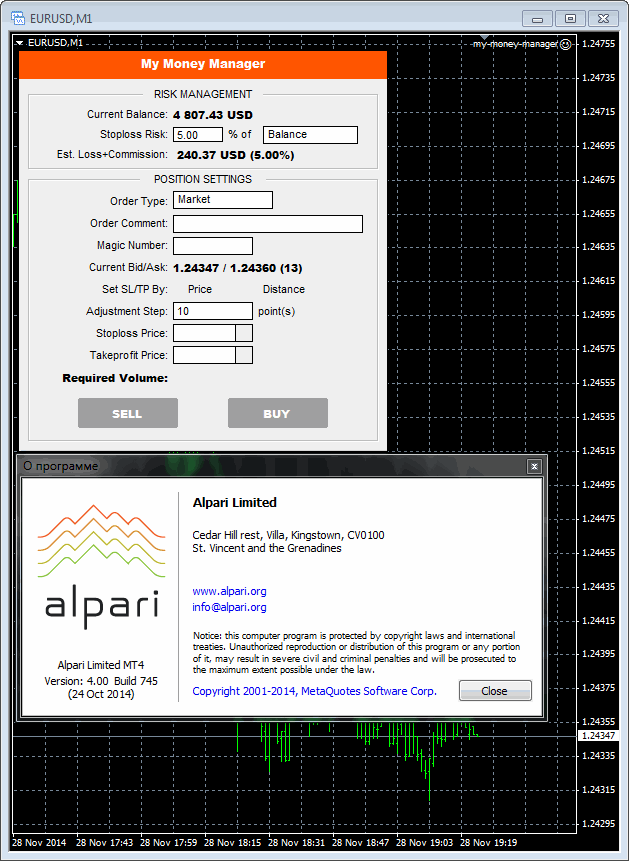Open the www.alpari.org link
Screen dimensions: 629x861
[x=230, y=591]
